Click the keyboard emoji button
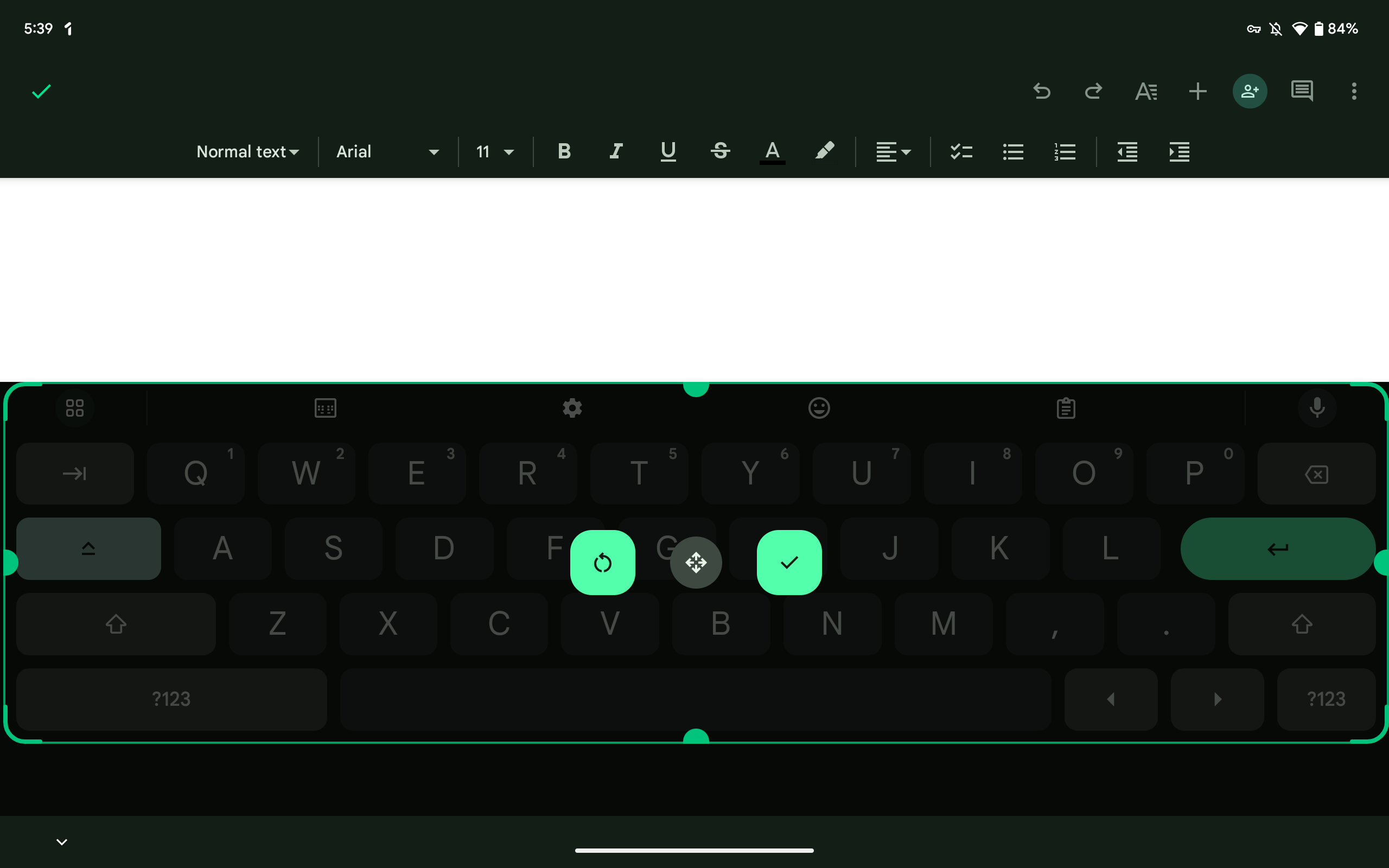 pyautogui.click(x=818, y=407)
